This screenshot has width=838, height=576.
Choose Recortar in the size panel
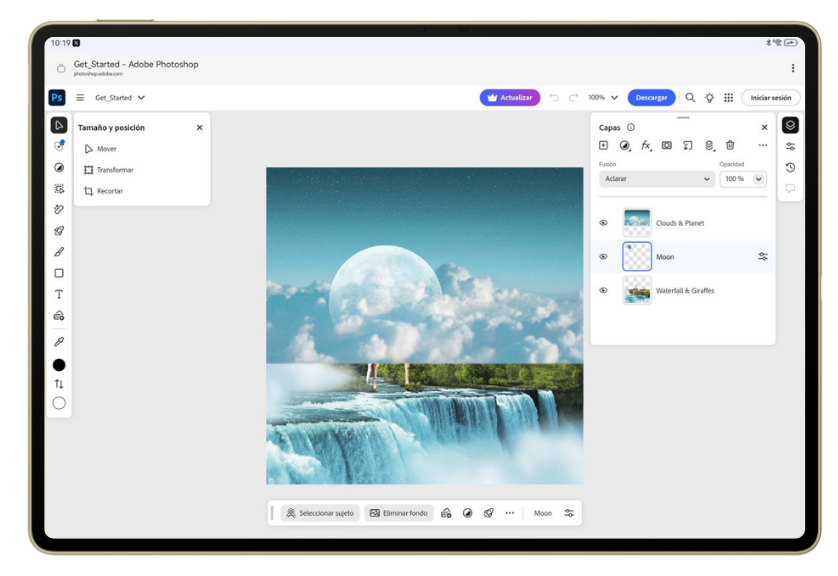point(110,191)
